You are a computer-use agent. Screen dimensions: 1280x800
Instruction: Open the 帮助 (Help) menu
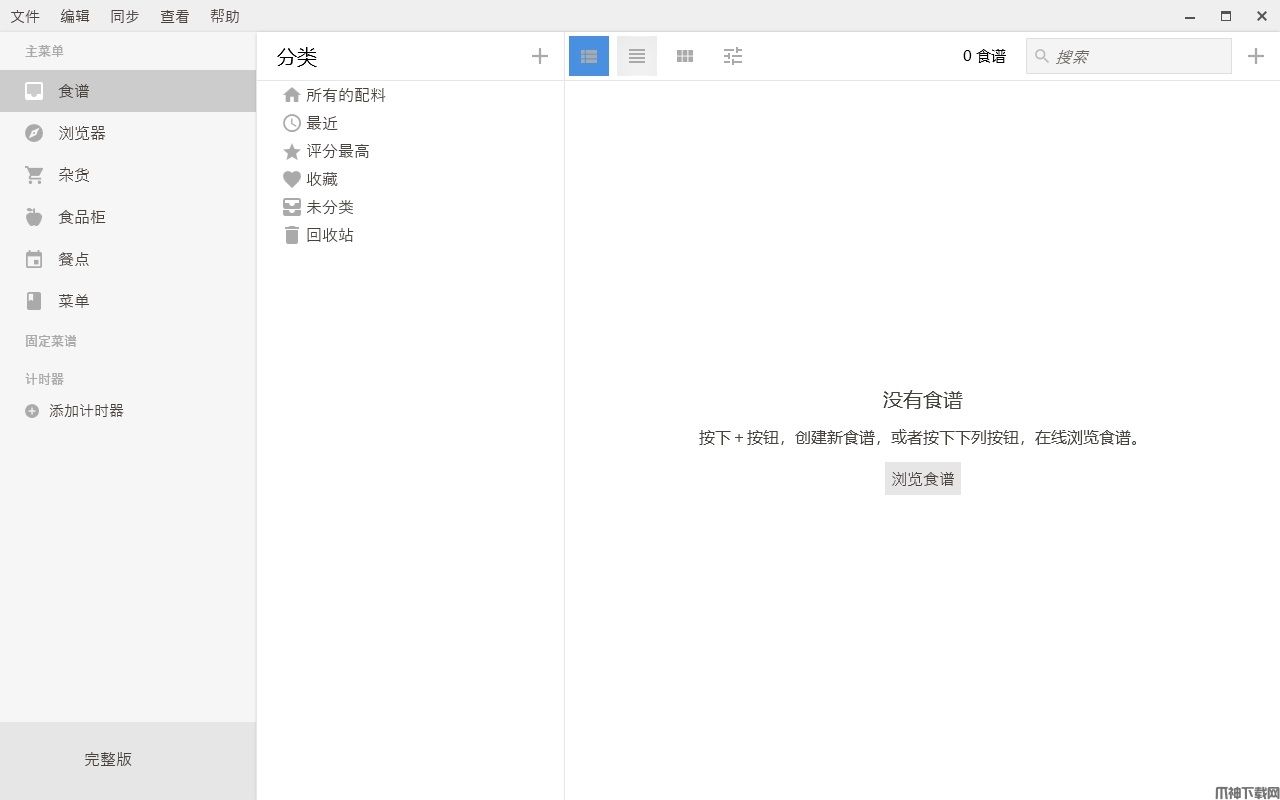[225, 16]
